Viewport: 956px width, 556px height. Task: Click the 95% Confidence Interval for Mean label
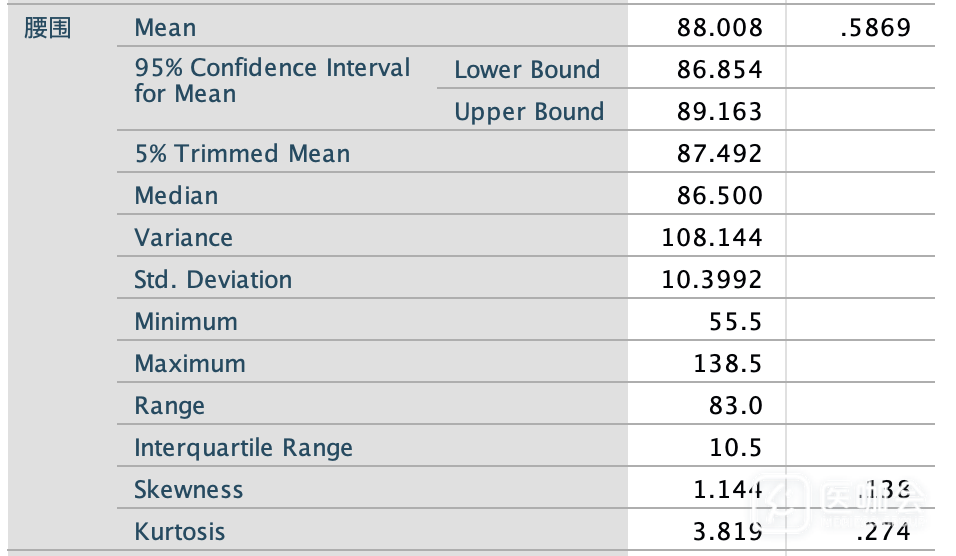point(272,81)
